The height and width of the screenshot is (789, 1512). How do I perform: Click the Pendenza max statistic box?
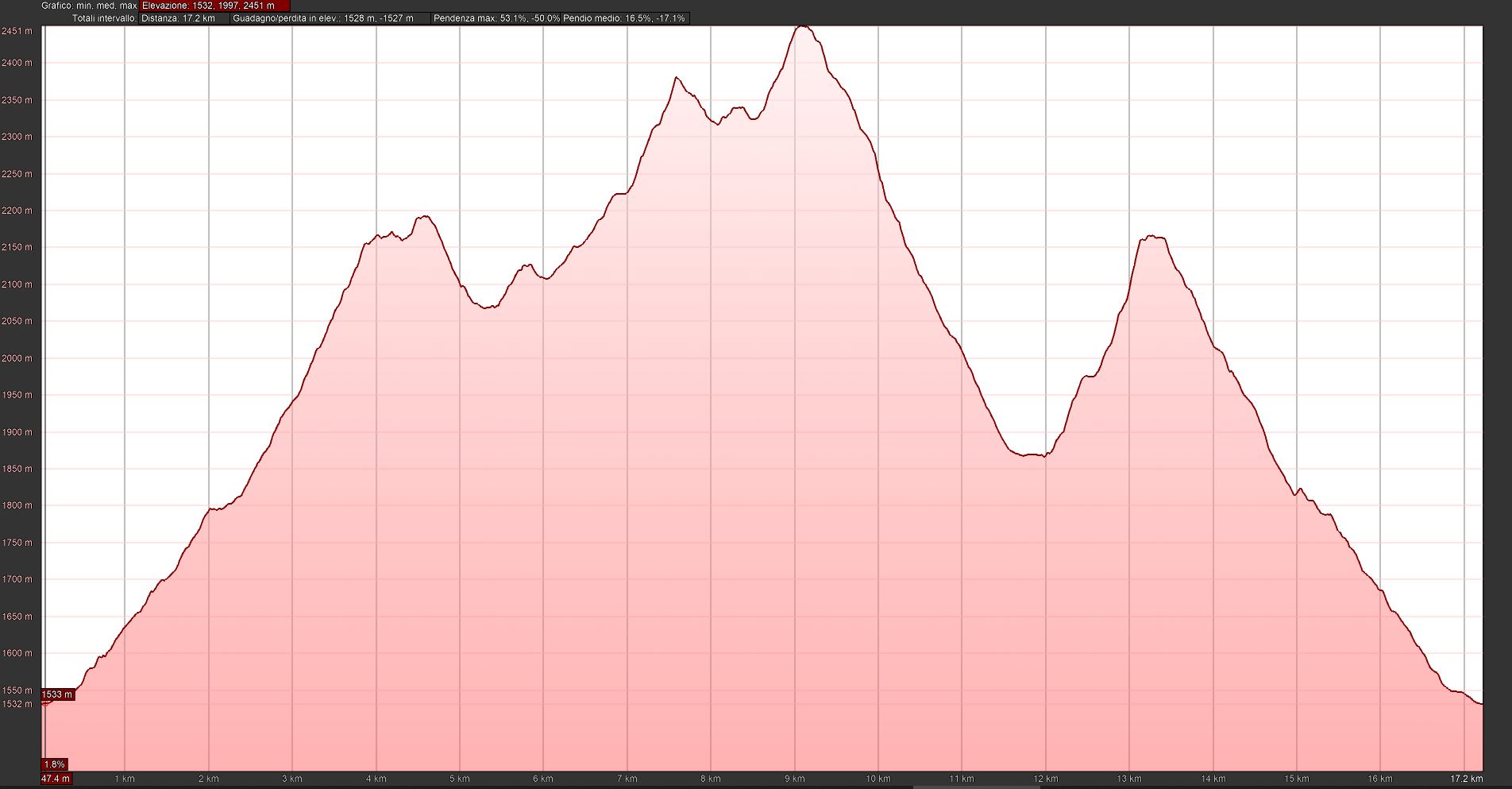pyautogui.click(x=496, y=18)
